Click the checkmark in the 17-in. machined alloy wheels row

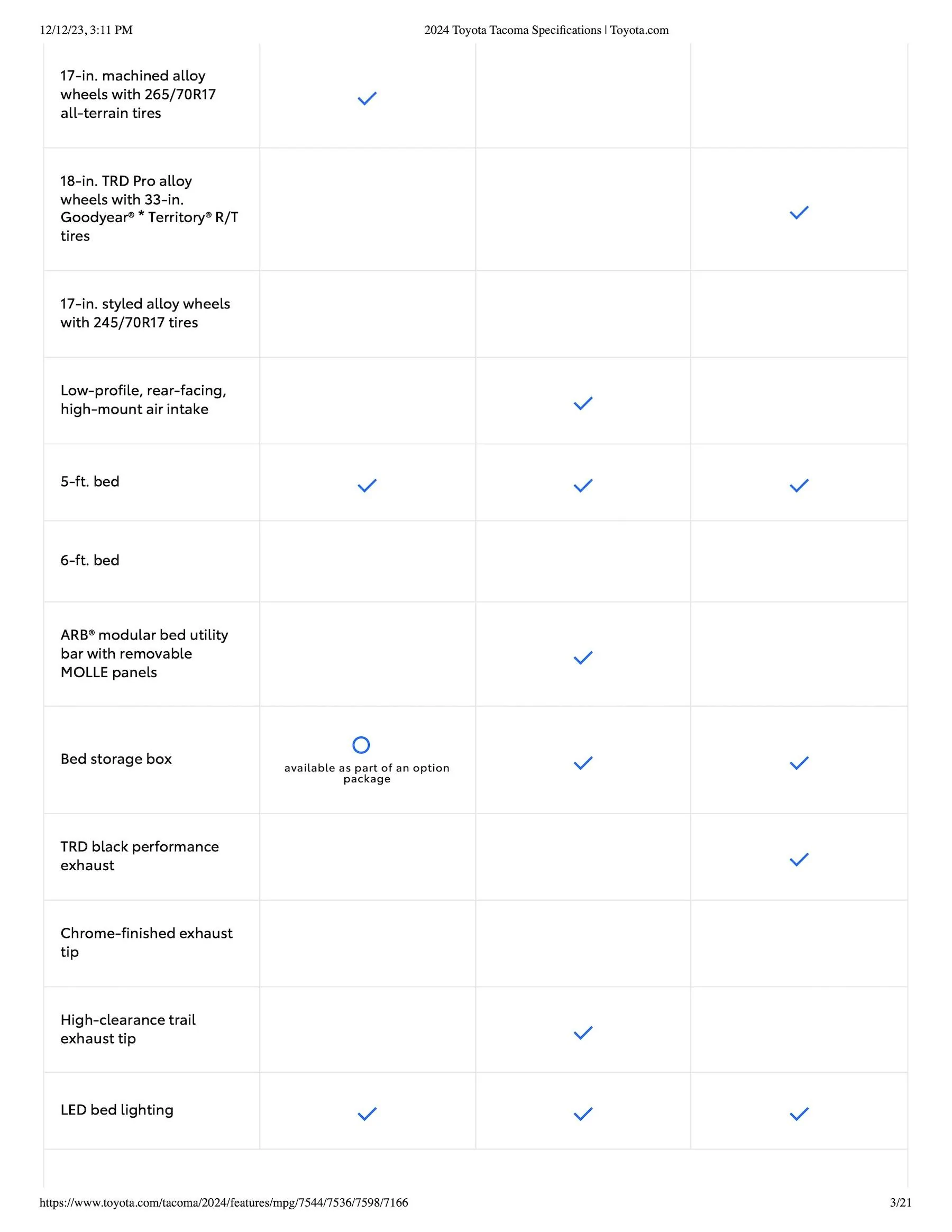click(x=367, y=99)
